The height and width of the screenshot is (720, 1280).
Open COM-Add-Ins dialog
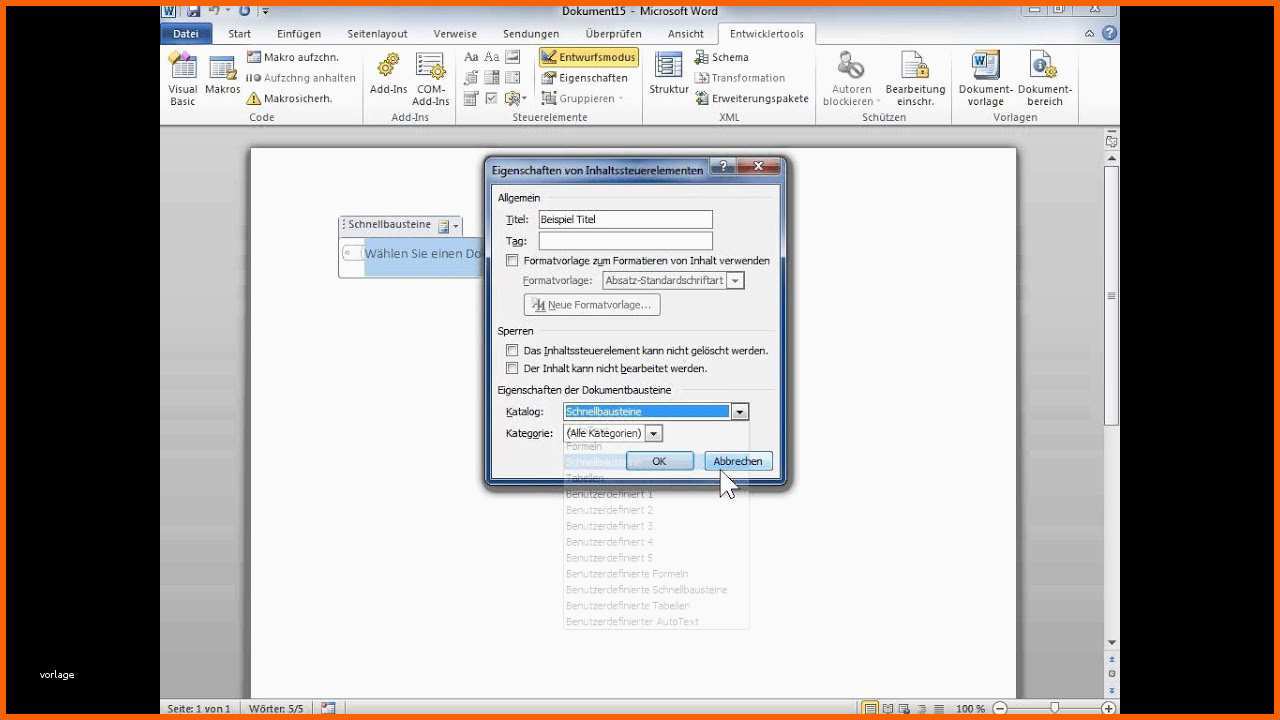(431, 79)
